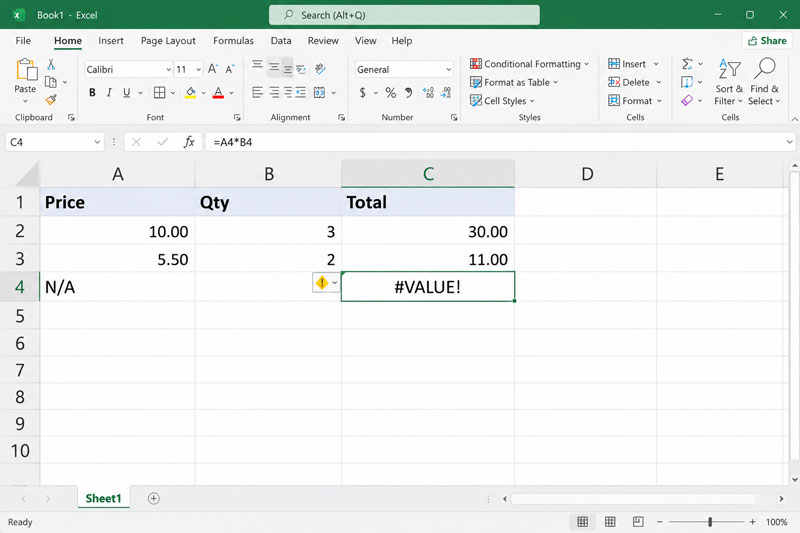This screenshot has width=800, height=533.
Task: Apply percent style format
Action: coord(391,92)
